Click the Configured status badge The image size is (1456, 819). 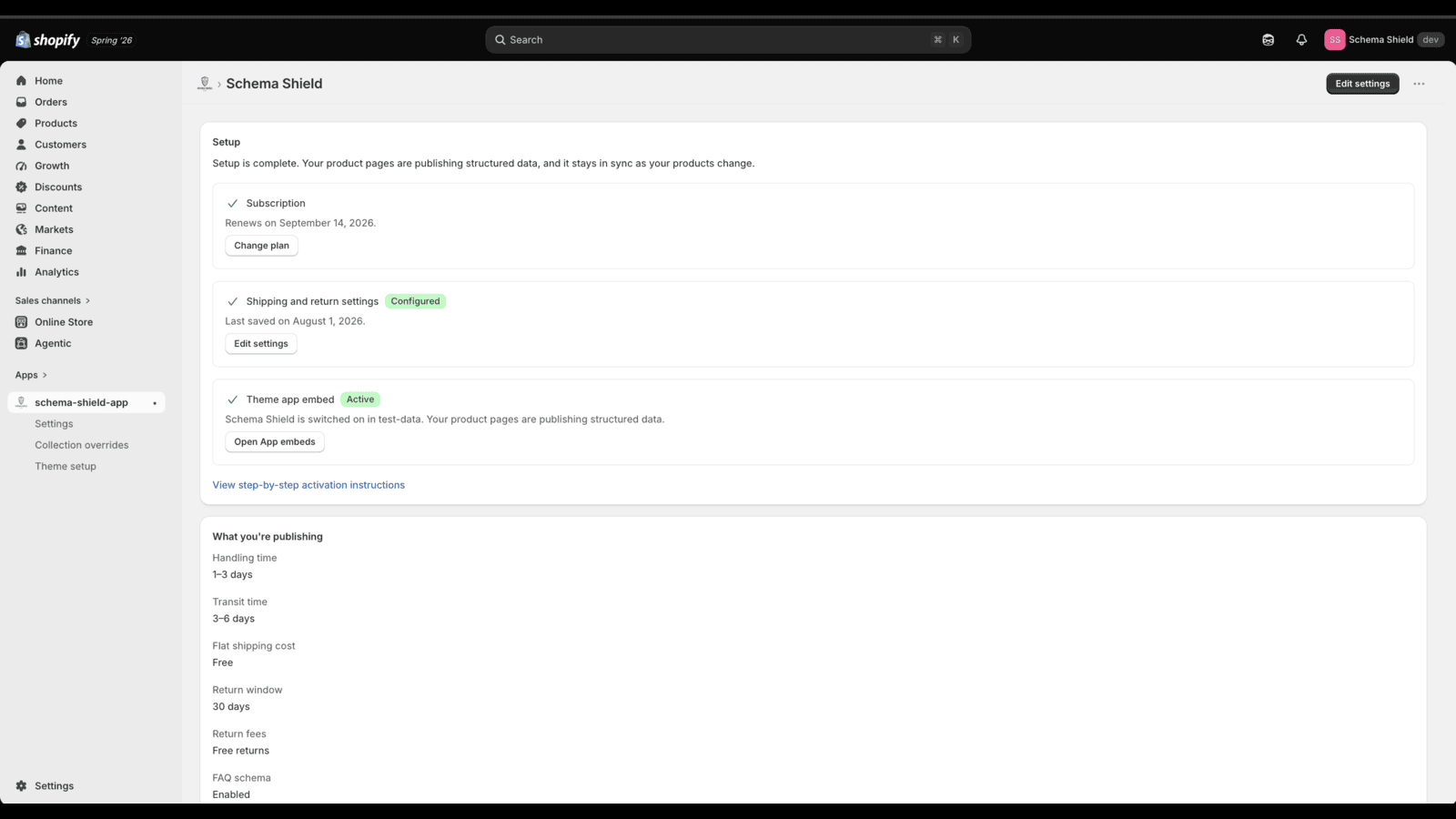coord(415,301)
